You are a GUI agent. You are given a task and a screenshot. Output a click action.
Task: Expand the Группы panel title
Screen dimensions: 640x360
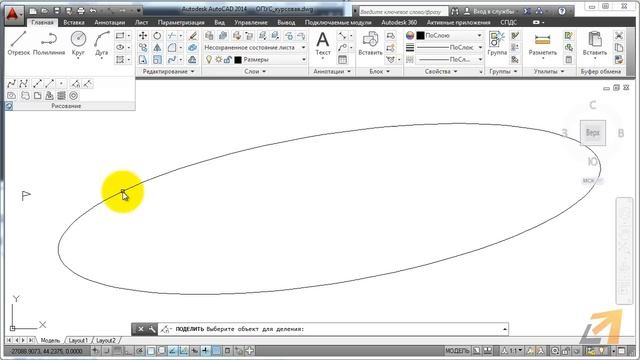click(503, 71)
